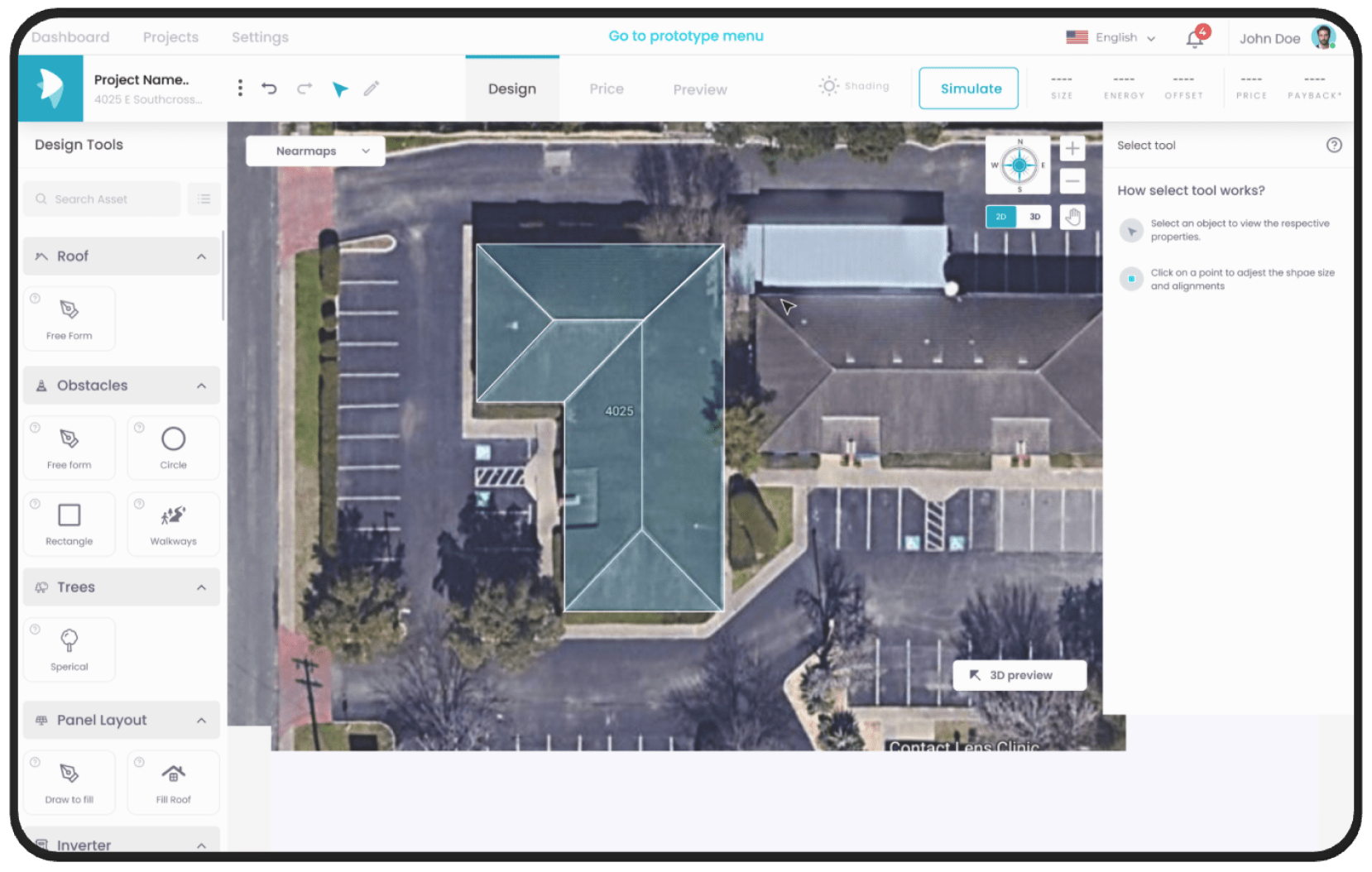Click the PRICE metric readout
Screen dimensions: 1372x872
click(1251, 87)
